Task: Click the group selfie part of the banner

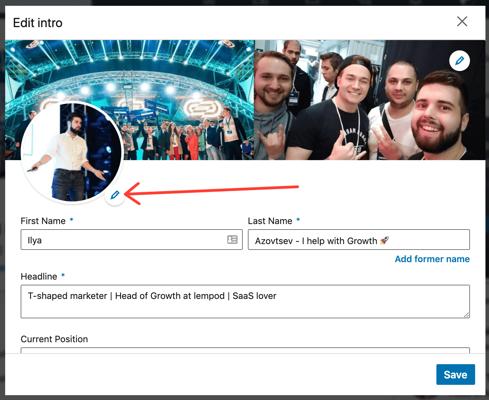Action: (370, 100)
